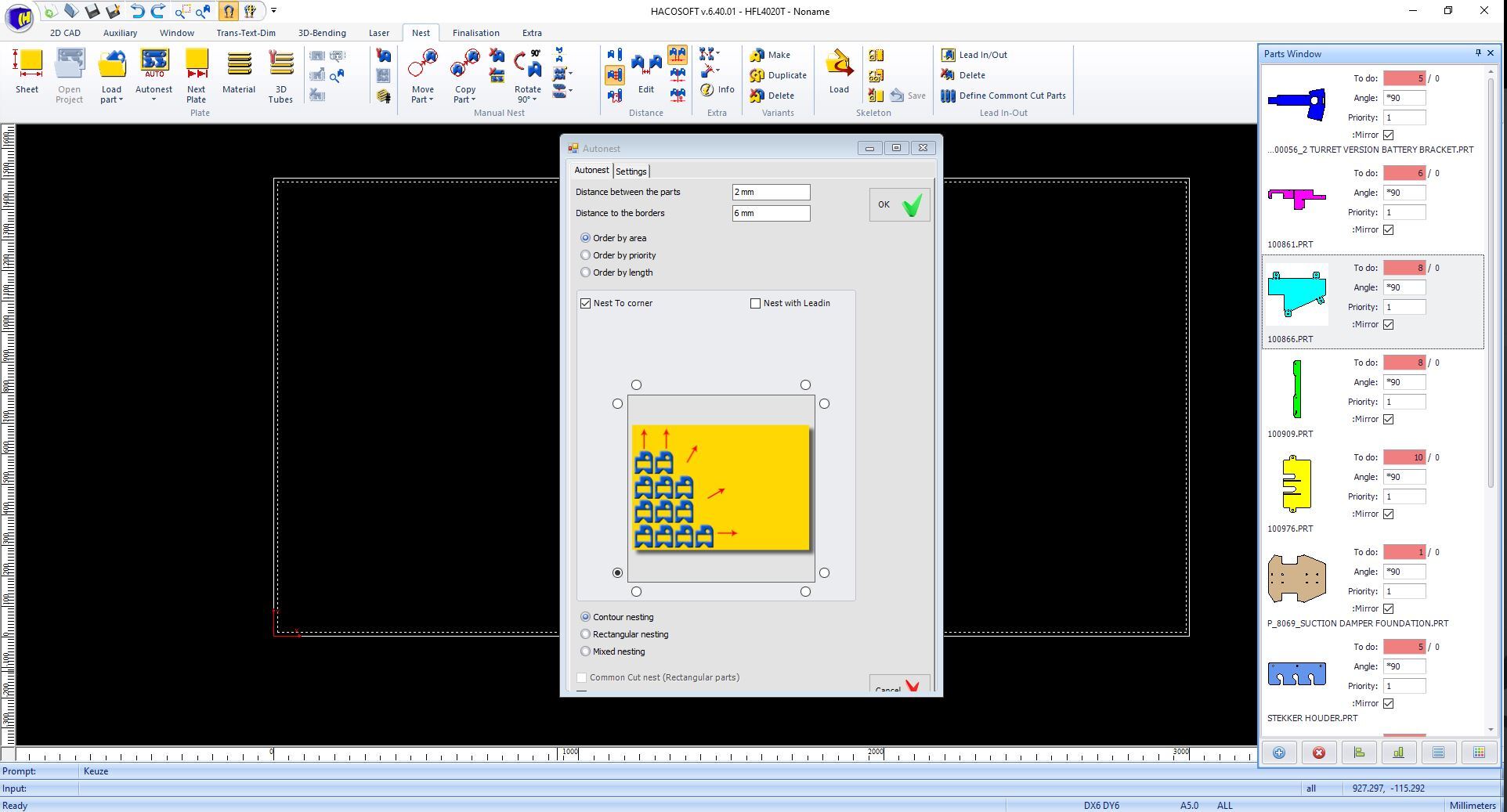
Task: Click the colored grid view icon in Parts Window
Action: click(x=1479, y=752)
